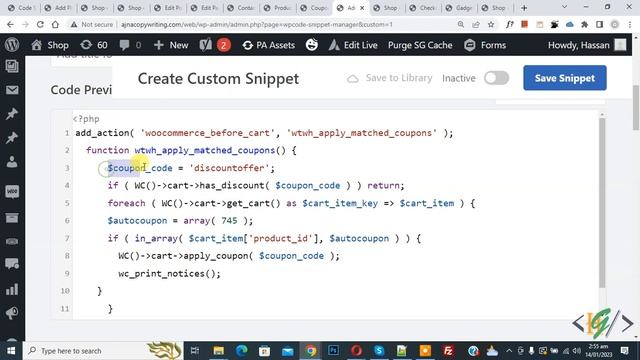Open the Shop site home link

[50, 45]
